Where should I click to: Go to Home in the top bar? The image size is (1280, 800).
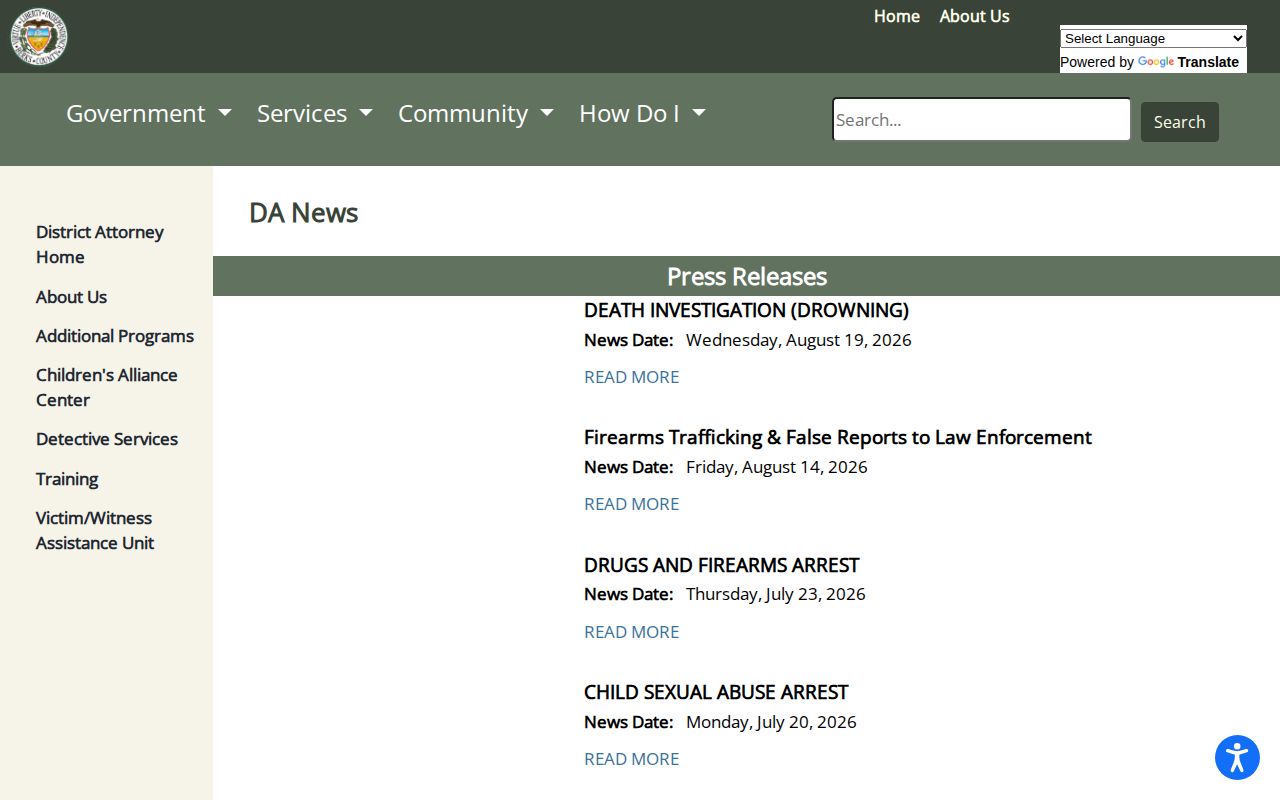pyautogui.click(x=897, y=16)
